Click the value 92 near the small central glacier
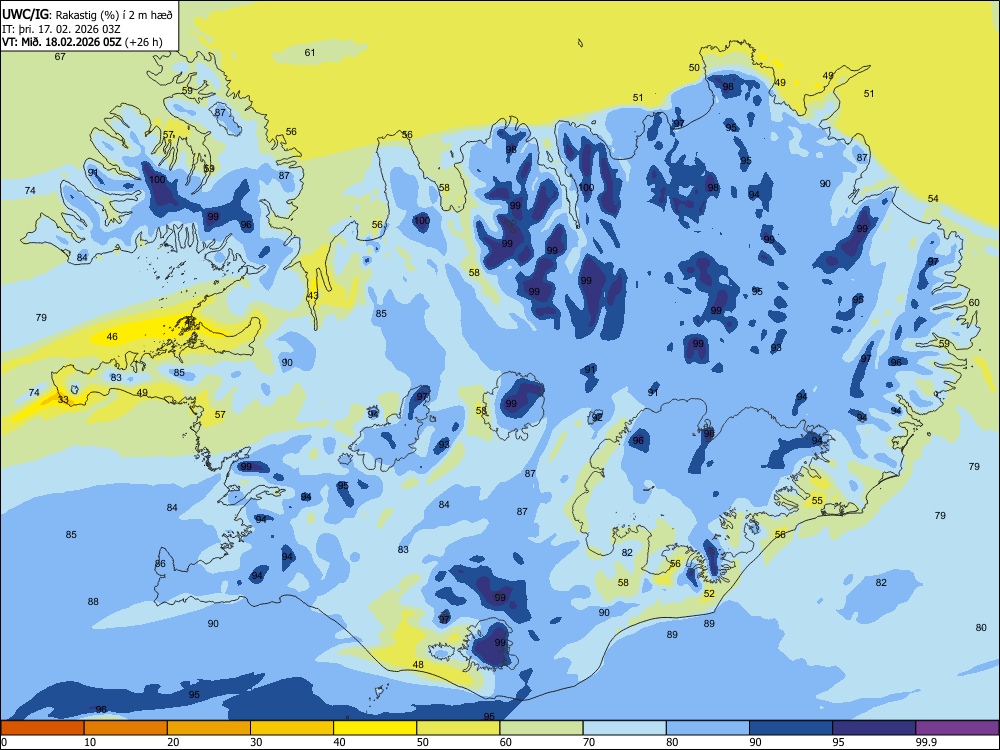 pyautogui.click(x=597, y=418)
